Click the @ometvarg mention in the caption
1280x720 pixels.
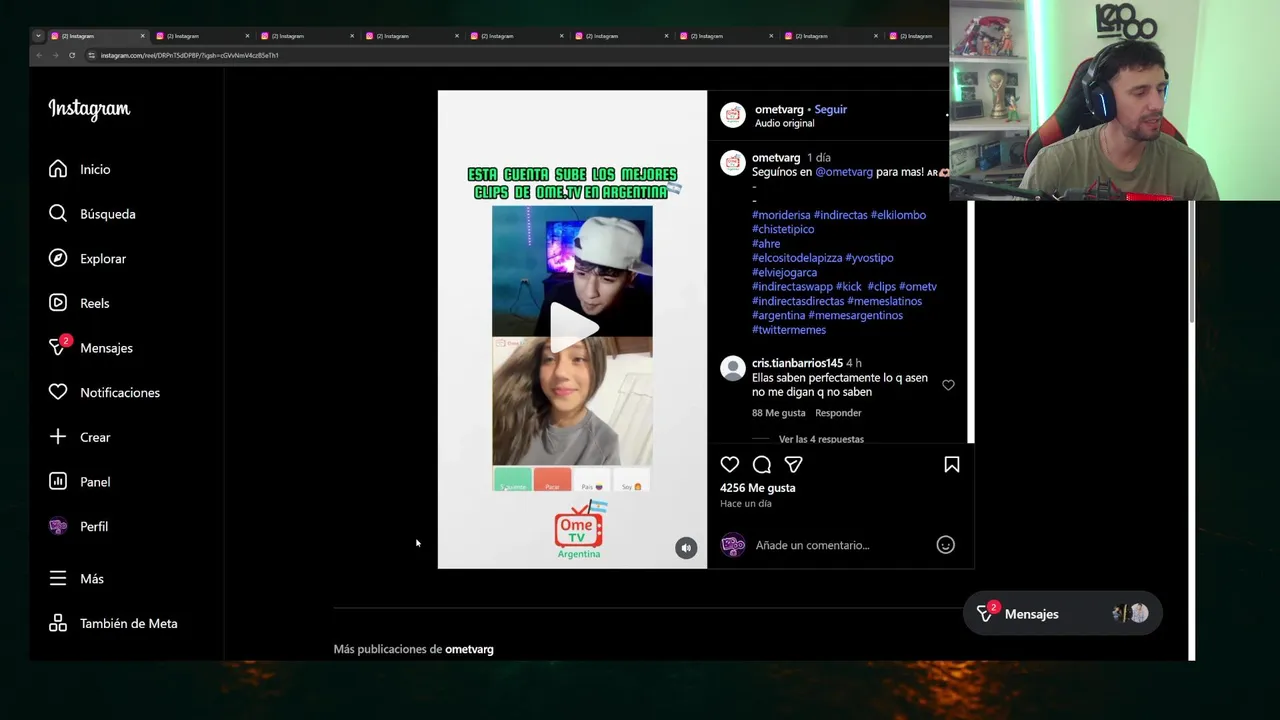pyautogui.click(x=844, y=172)
